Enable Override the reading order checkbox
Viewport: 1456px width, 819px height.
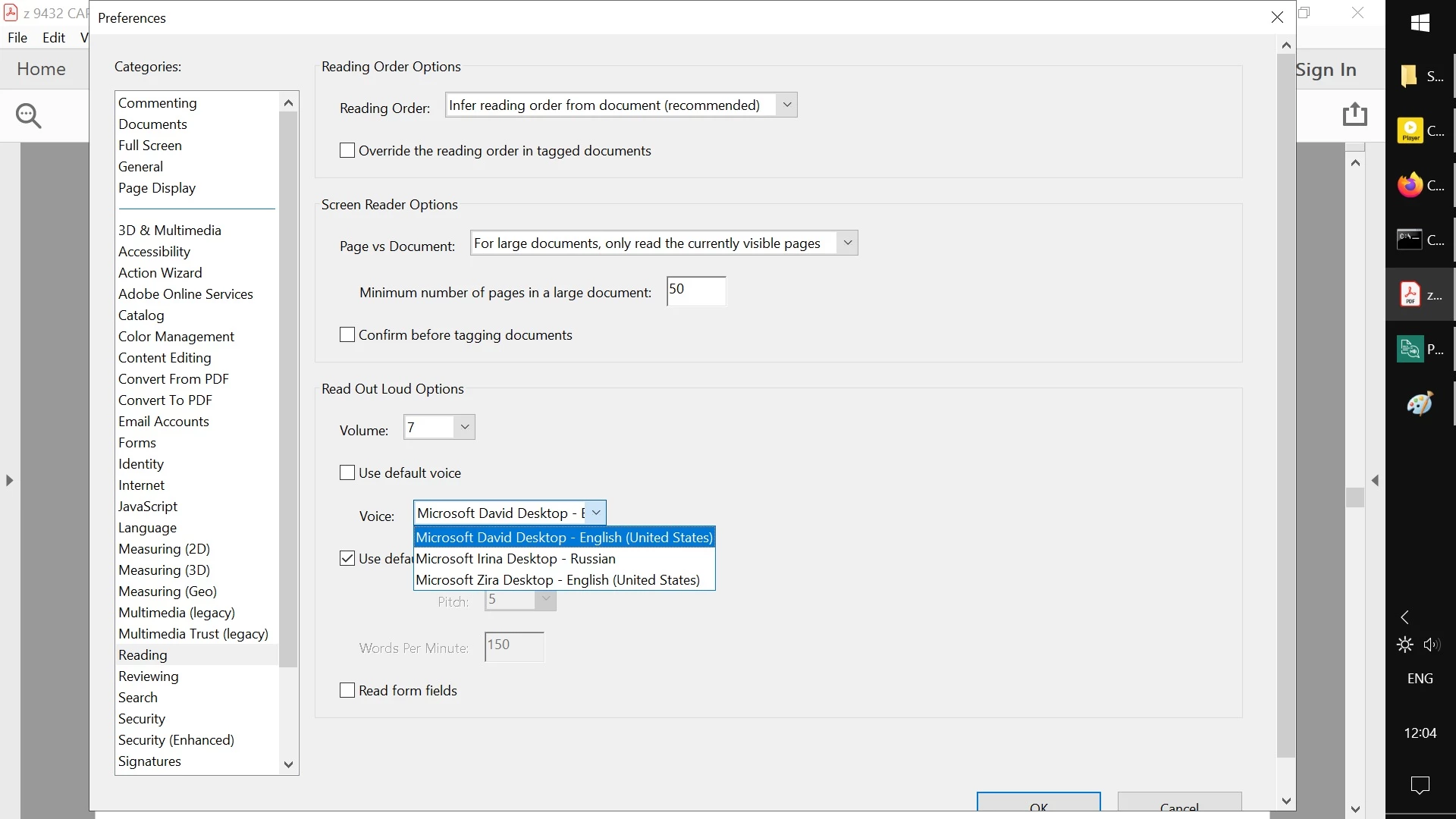347,150
